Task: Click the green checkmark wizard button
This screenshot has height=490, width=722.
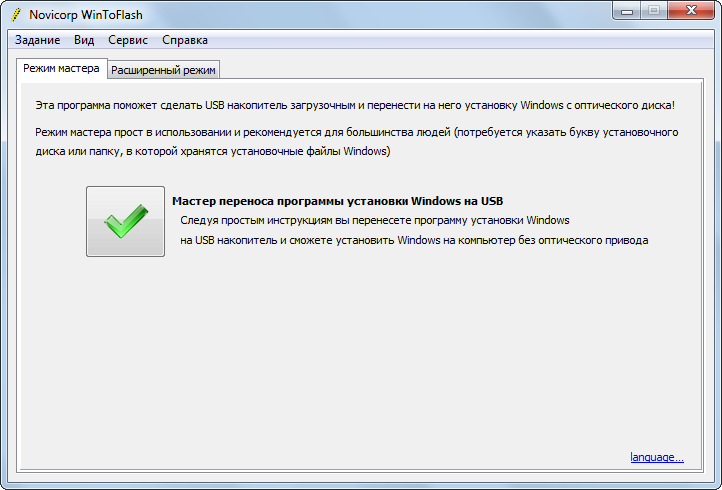Action: pos(125,221)
